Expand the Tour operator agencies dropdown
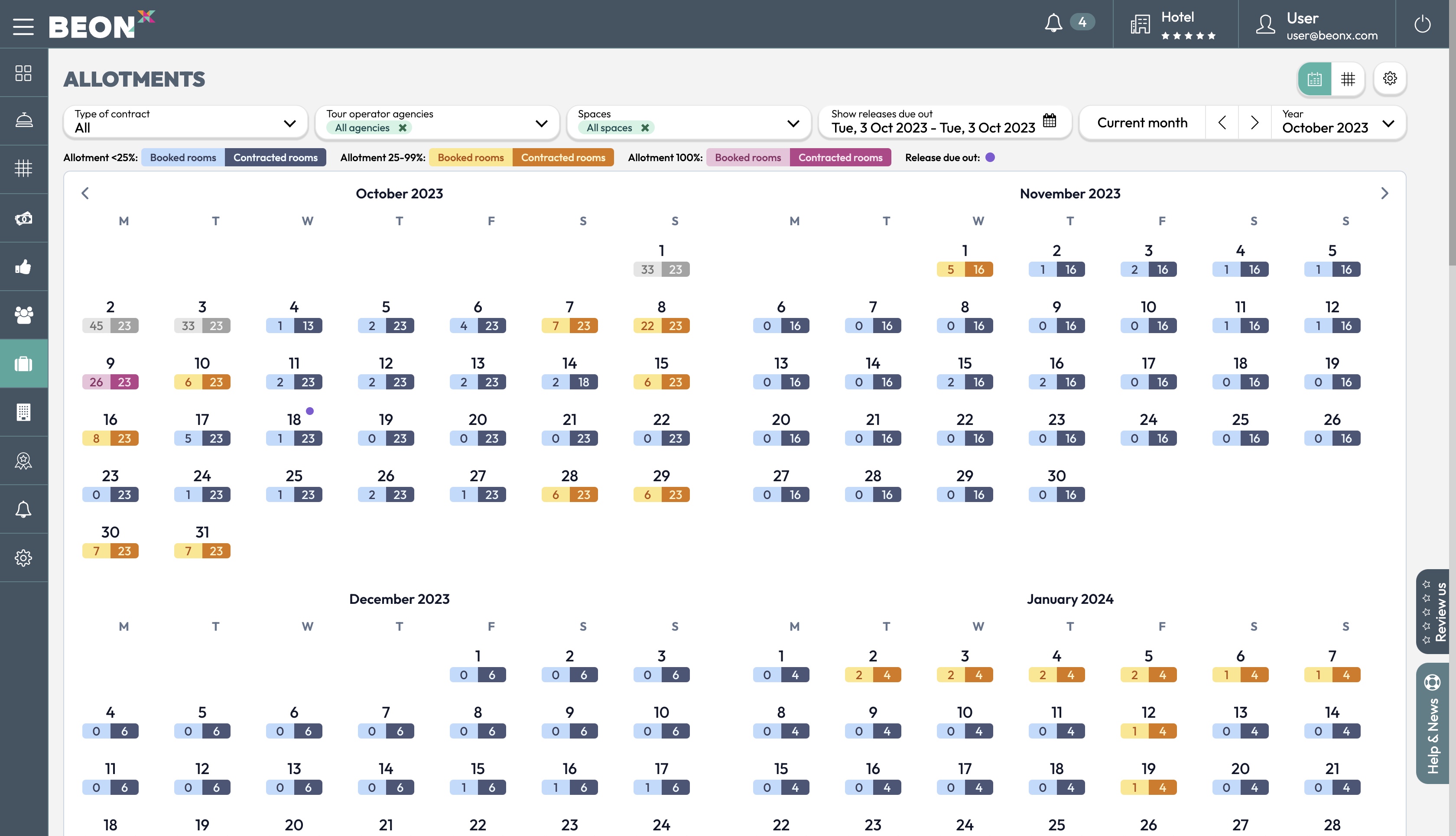This screenshot has height=836, width=1456. pyautogui.click(x=437, y=122)
